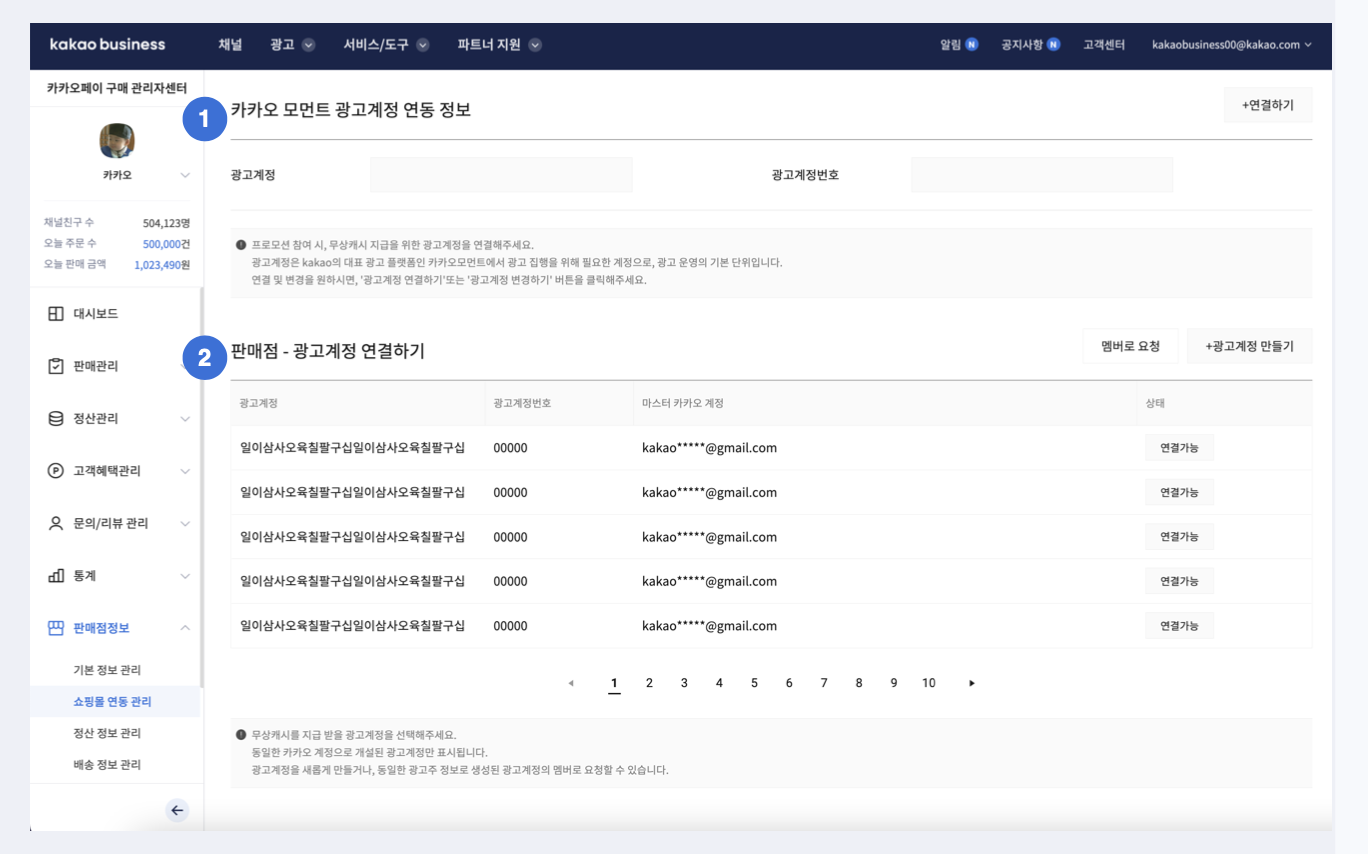Open the 파트너 지원 dropdown menu
1368x854 pixels.
coord(499,45)
